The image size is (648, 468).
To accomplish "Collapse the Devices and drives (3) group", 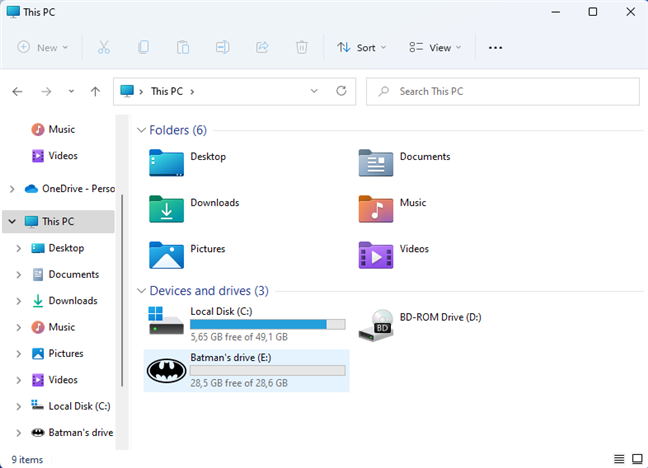I will [141, 291].
